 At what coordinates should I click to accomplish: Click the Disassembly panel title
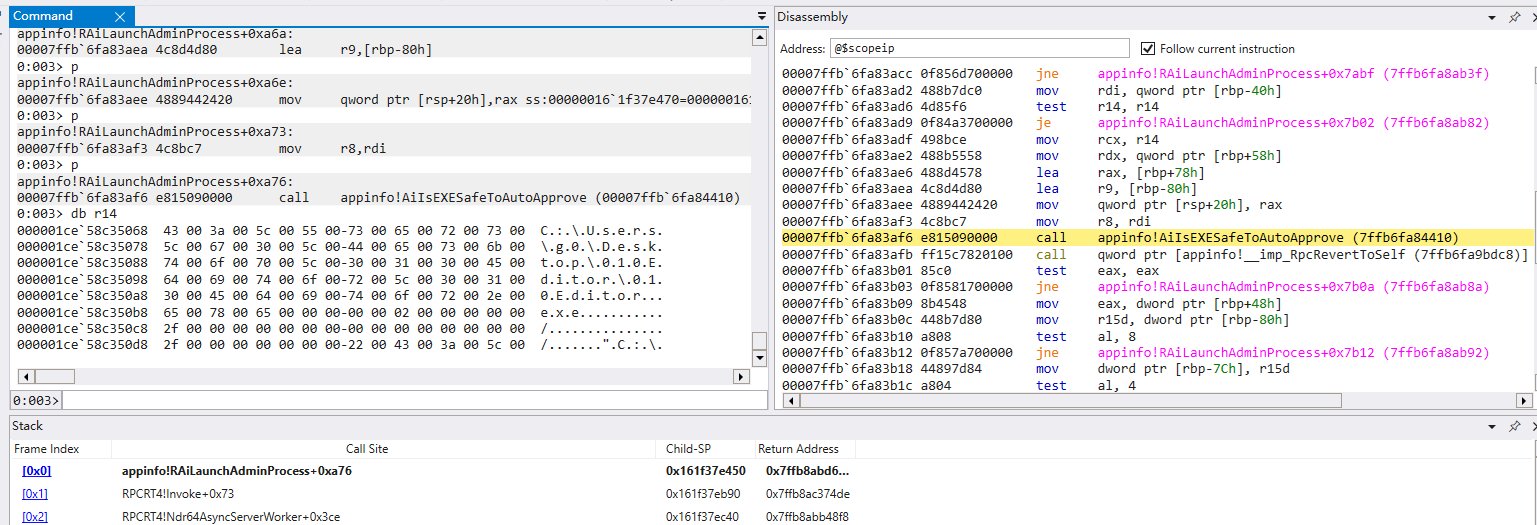[x=812, y=17]
